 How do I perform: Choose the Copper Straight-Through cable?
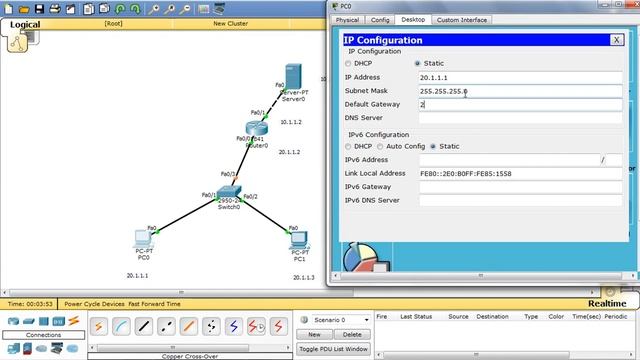pyautogui.click(x=144, y=327)
